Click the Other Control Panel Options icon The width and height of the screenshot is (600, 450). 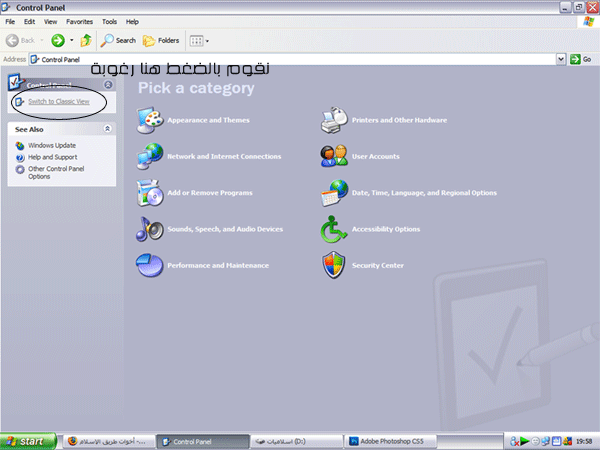tap(20, 169)
